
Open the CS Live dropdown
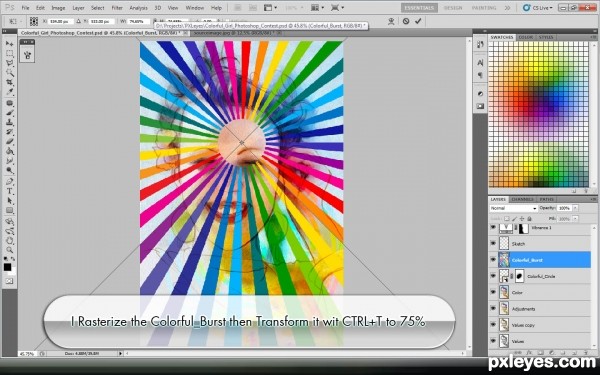(538, 8)
